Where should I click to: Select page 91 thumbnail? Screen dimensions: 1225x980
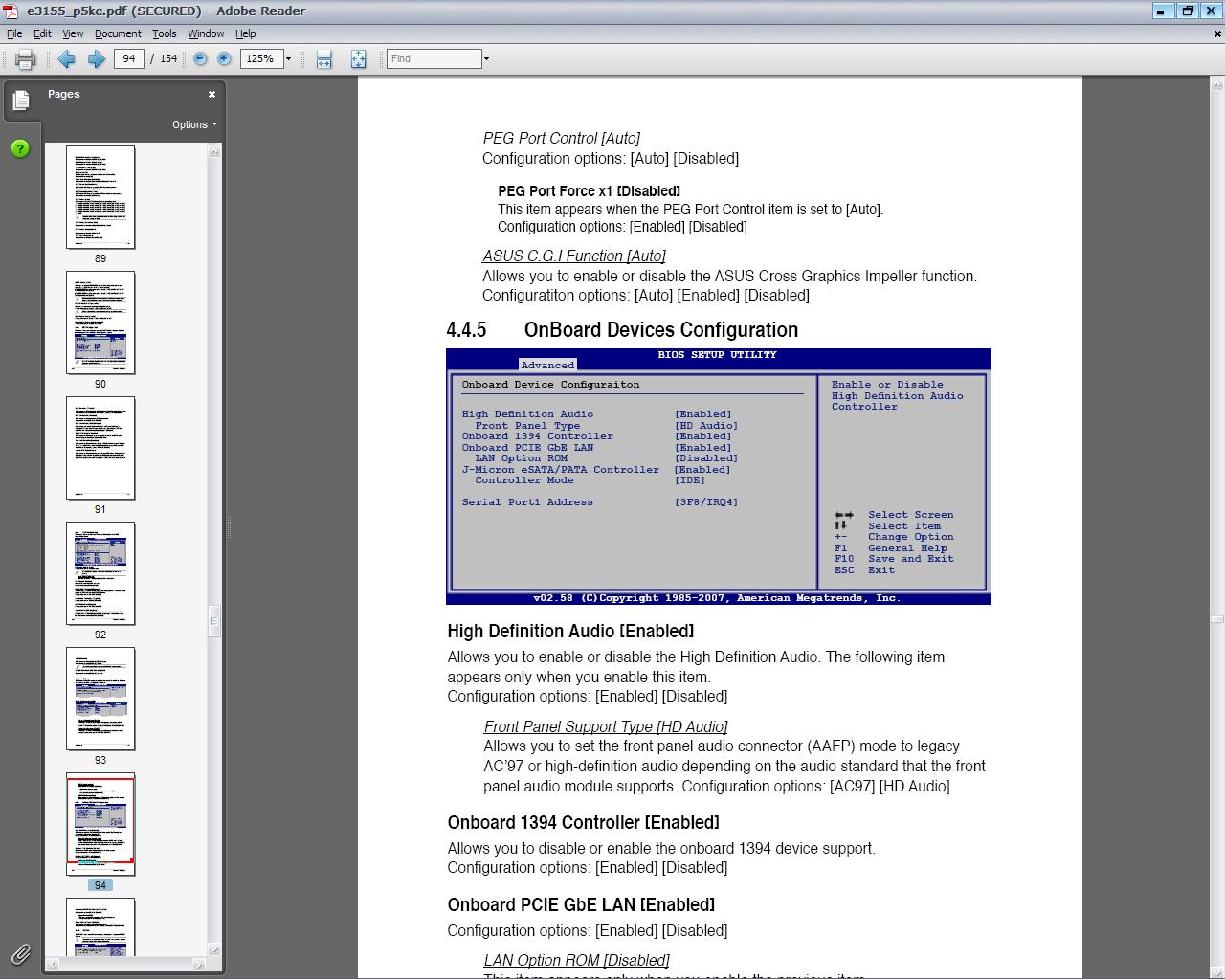coord(100,448)
